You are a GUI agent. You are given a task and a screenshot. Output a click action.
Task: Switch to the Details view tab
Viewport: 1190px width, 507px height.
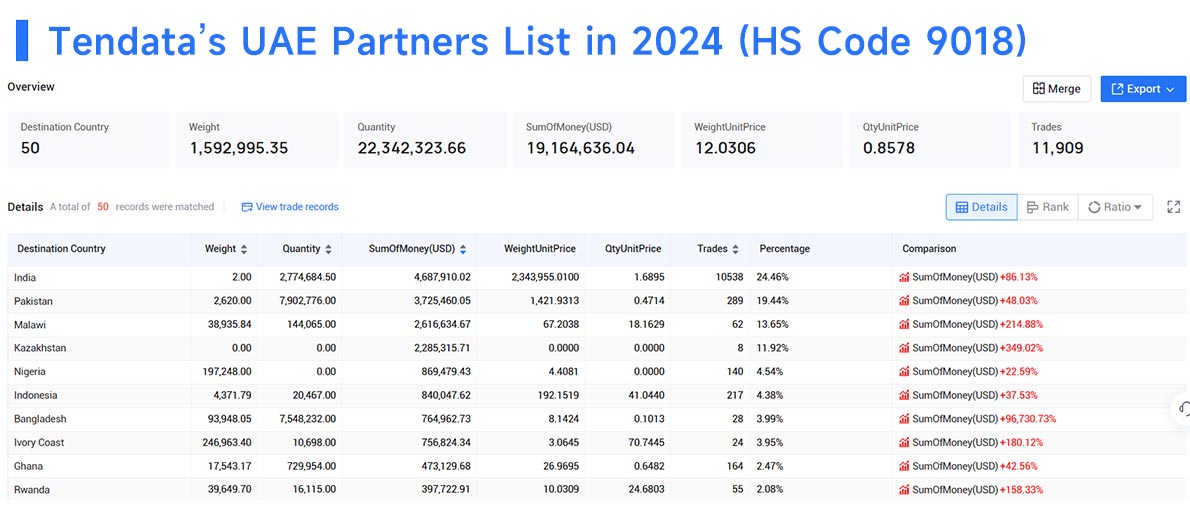[x=981, y=207]
